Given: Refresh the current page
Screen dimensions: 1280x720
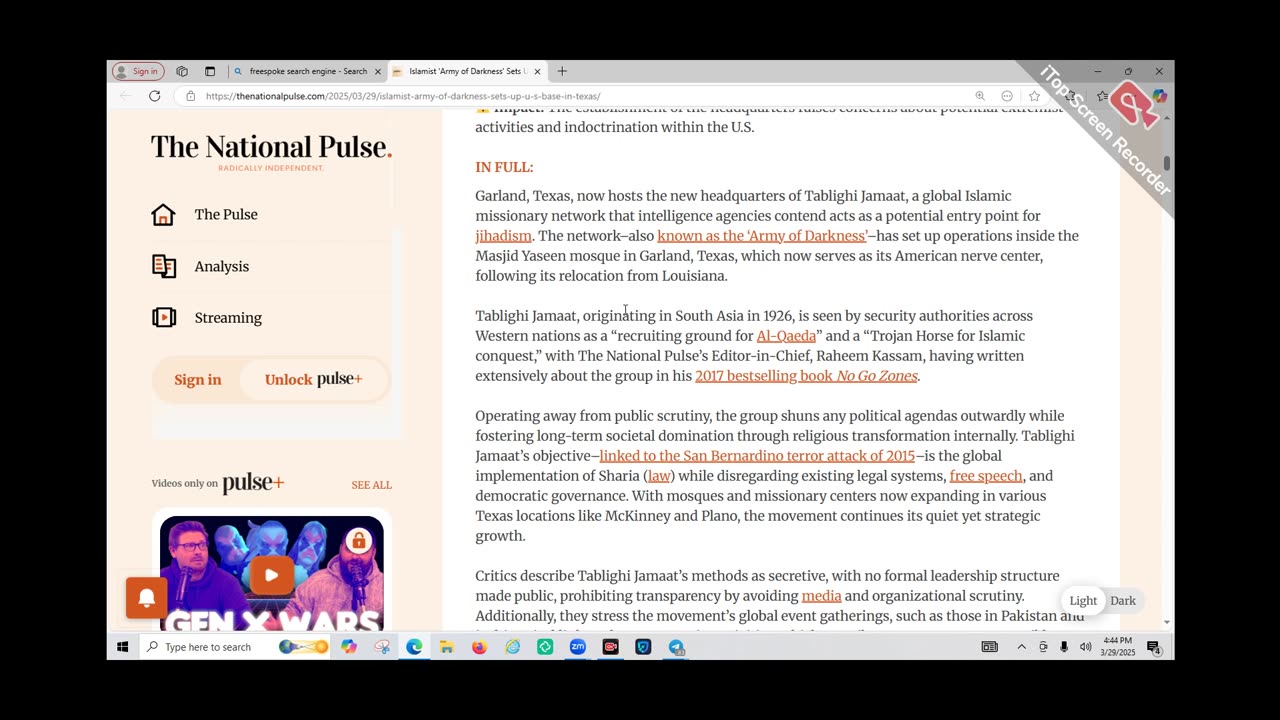Looking at the screenshot, I should tap(155, 96).
